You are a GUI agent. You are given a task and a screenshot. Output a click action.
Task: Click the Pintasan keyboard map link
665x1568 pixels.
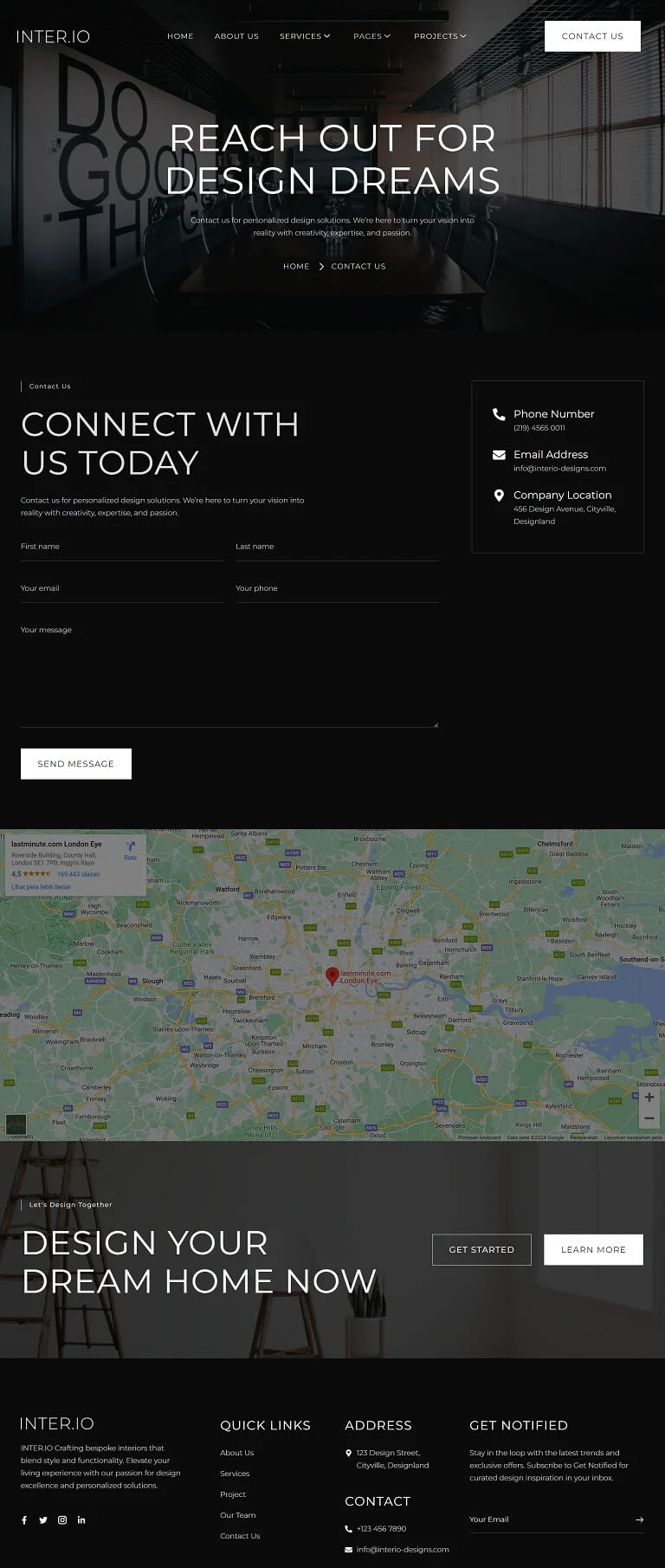(479, 1137)
